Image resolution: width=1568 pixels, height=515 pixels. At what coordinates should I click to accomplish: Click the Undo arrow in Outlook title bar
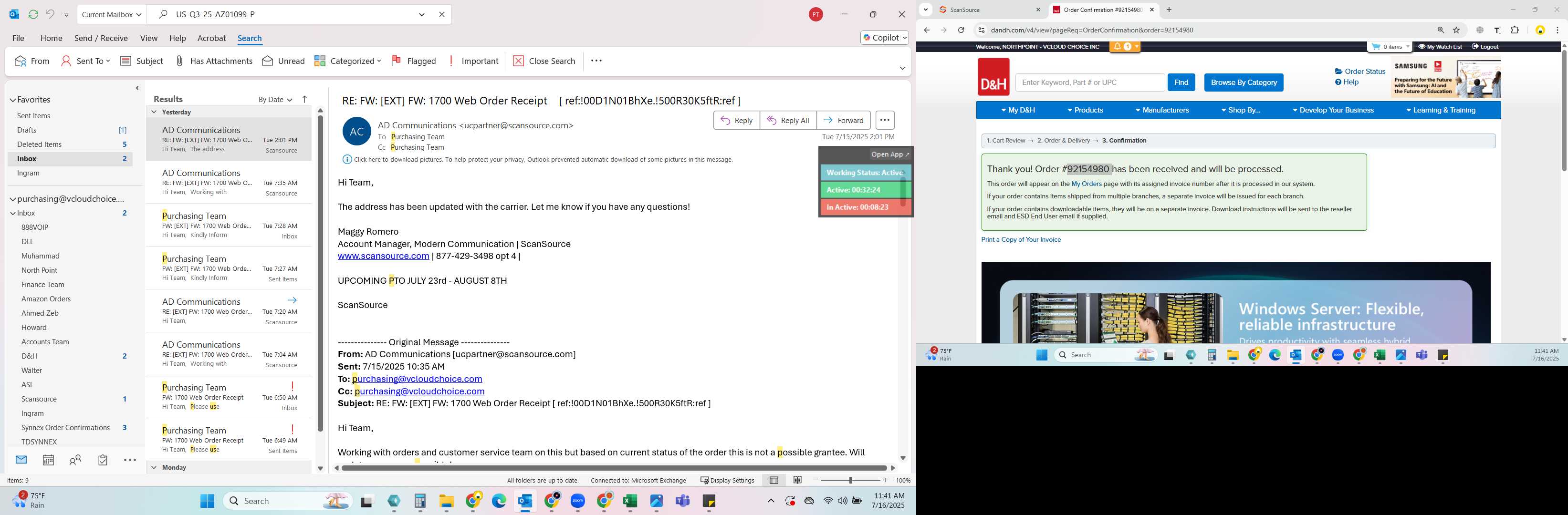(x=50, y=14)
